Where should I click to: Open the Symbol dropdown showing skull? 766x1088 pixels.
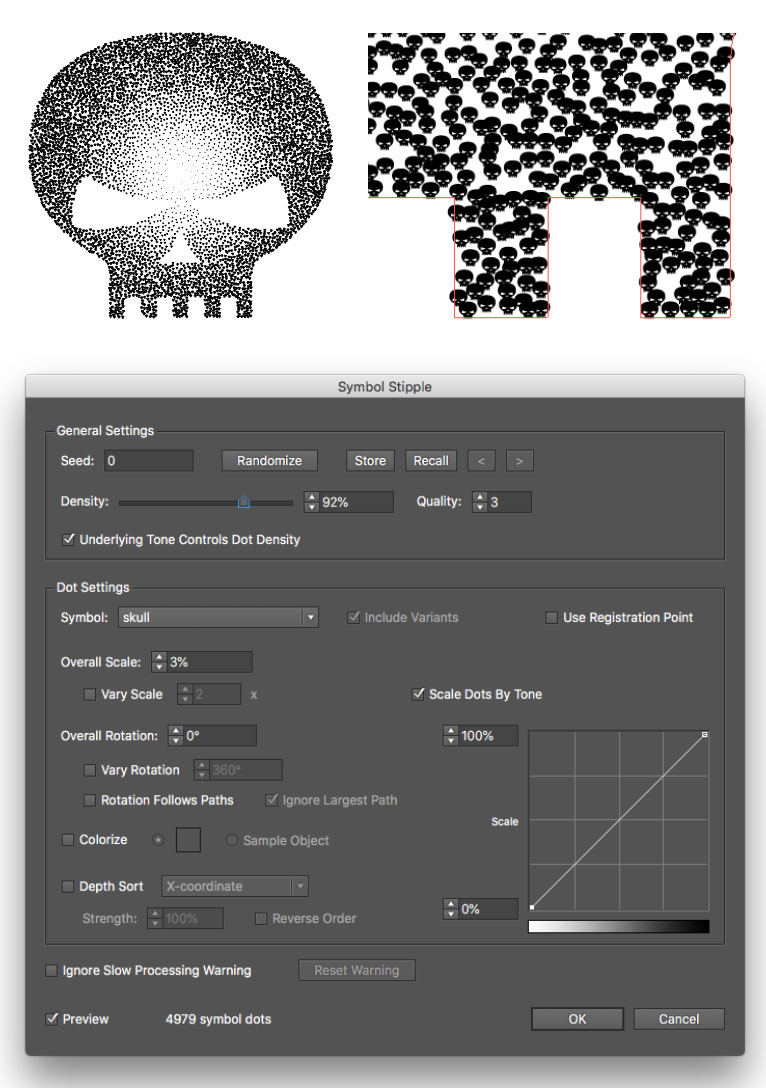[218, 618]
